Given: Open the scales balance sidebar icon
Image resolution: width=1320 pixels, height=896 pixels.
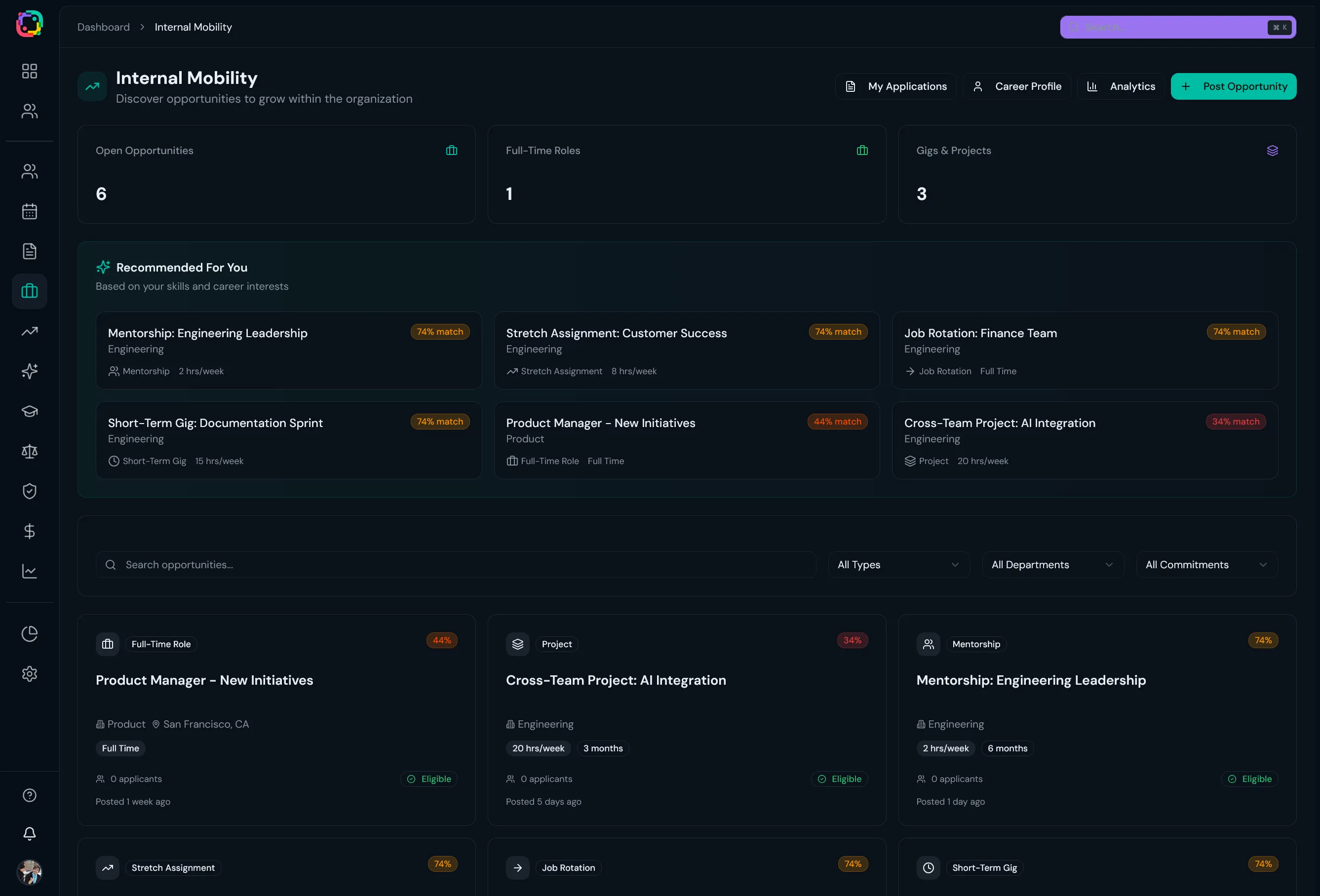Looking at the screenshot, I should (x=30, y=451).
